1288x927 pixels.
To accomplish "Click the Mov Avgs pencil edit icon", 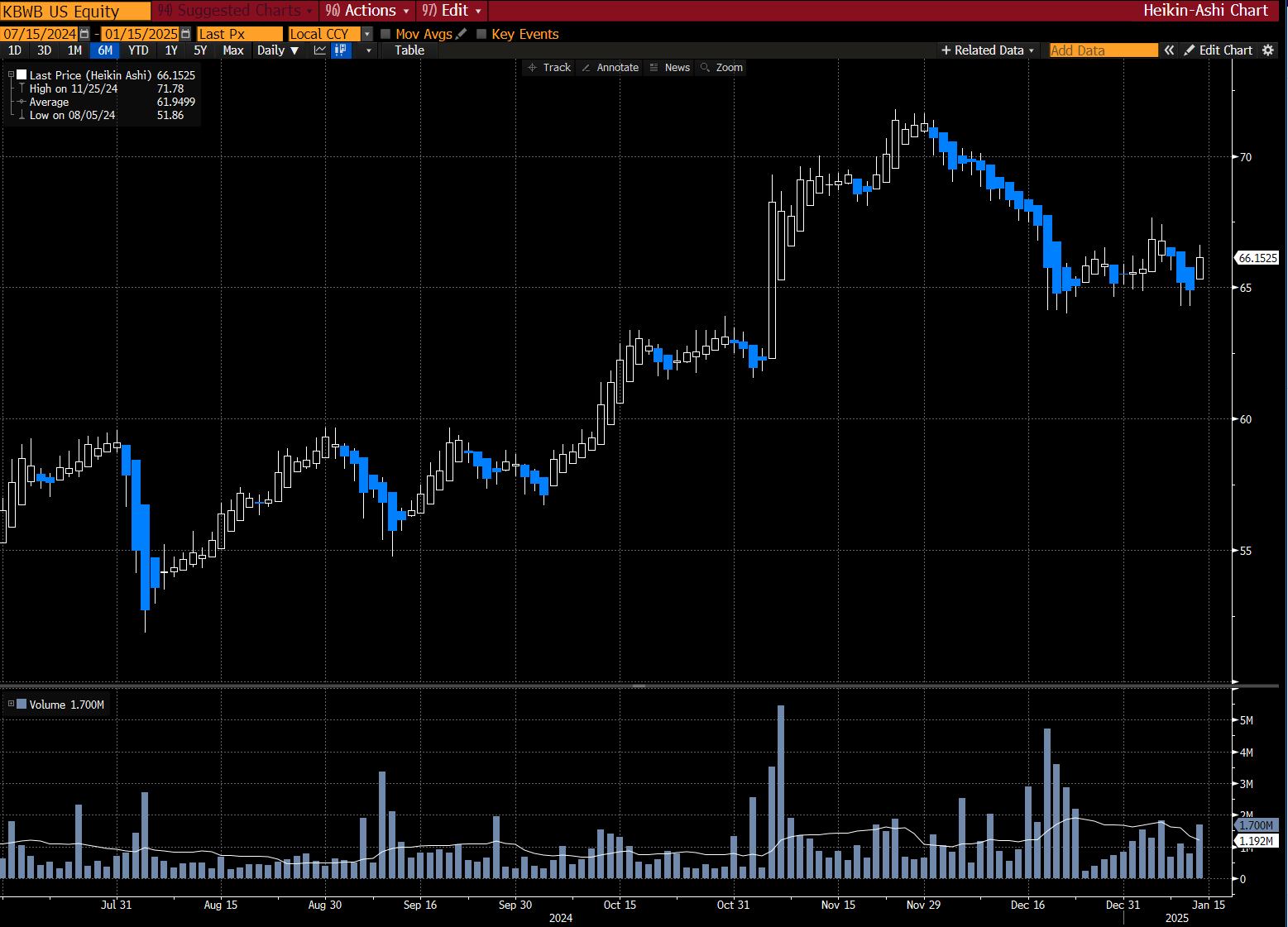I will pyautogui.click(x=462, y=34).
